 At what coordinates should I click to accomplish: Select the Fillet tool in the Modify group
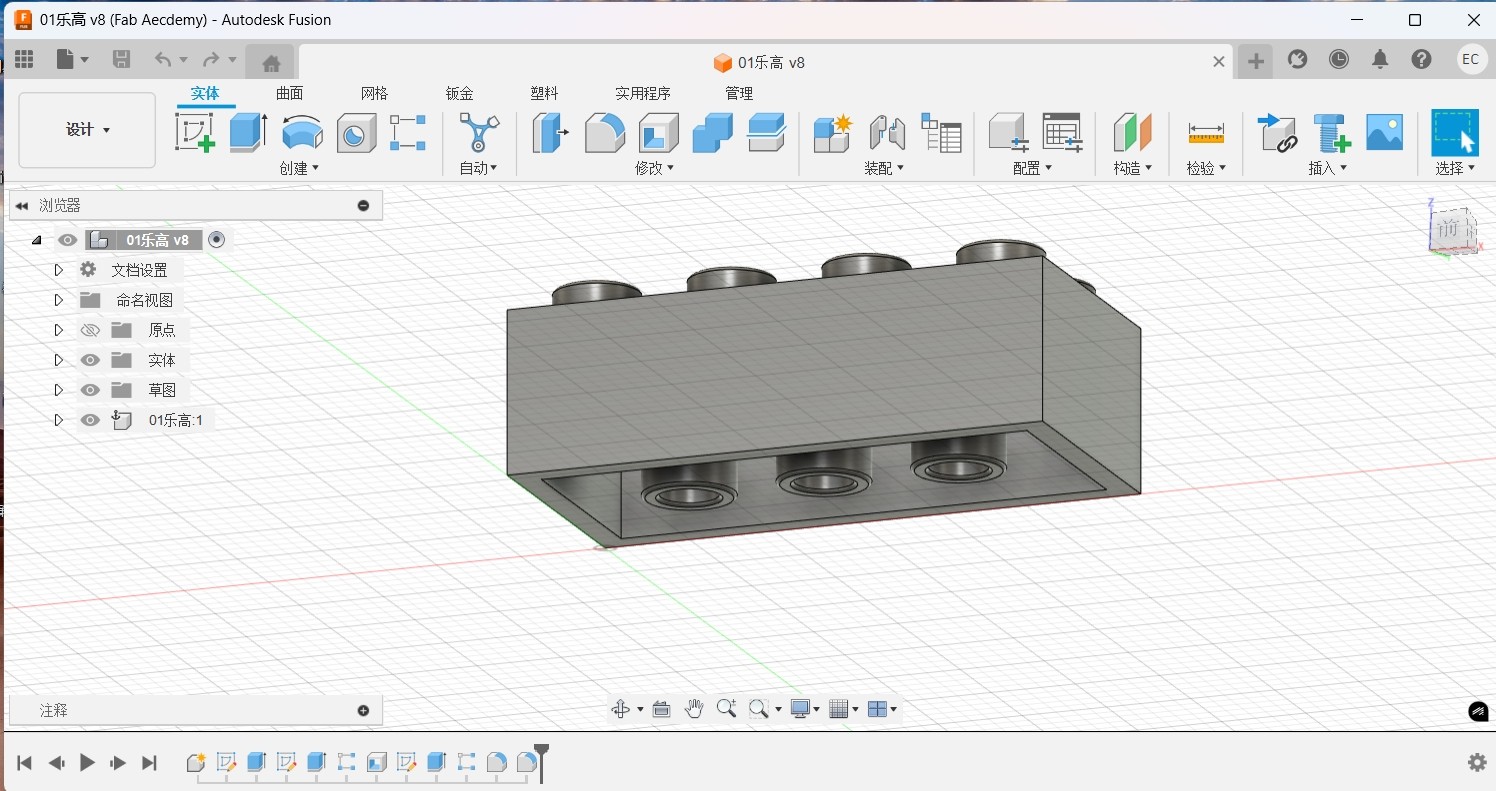(604, 132)
